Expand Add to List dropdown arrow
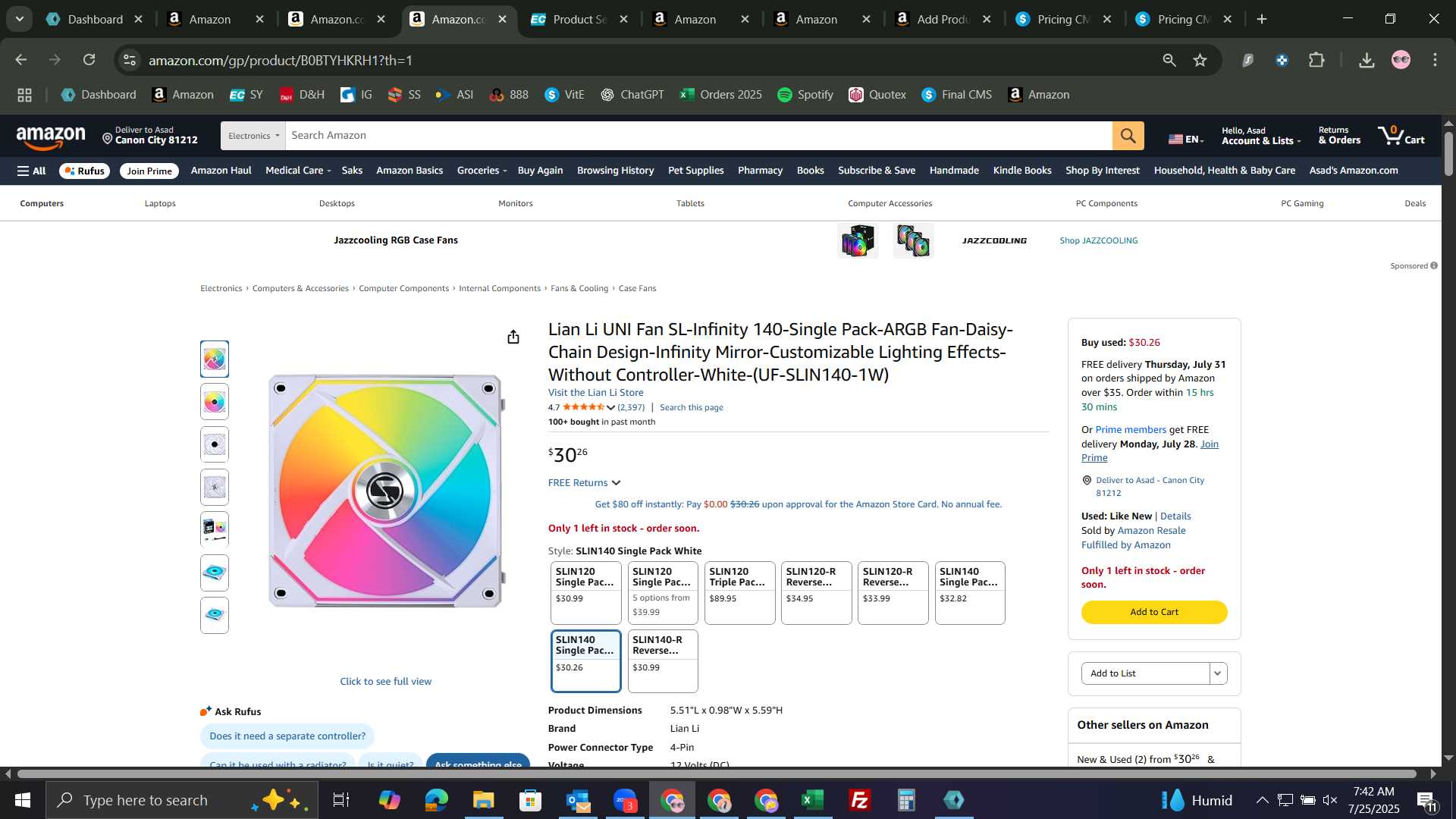 pos(1218,673)
